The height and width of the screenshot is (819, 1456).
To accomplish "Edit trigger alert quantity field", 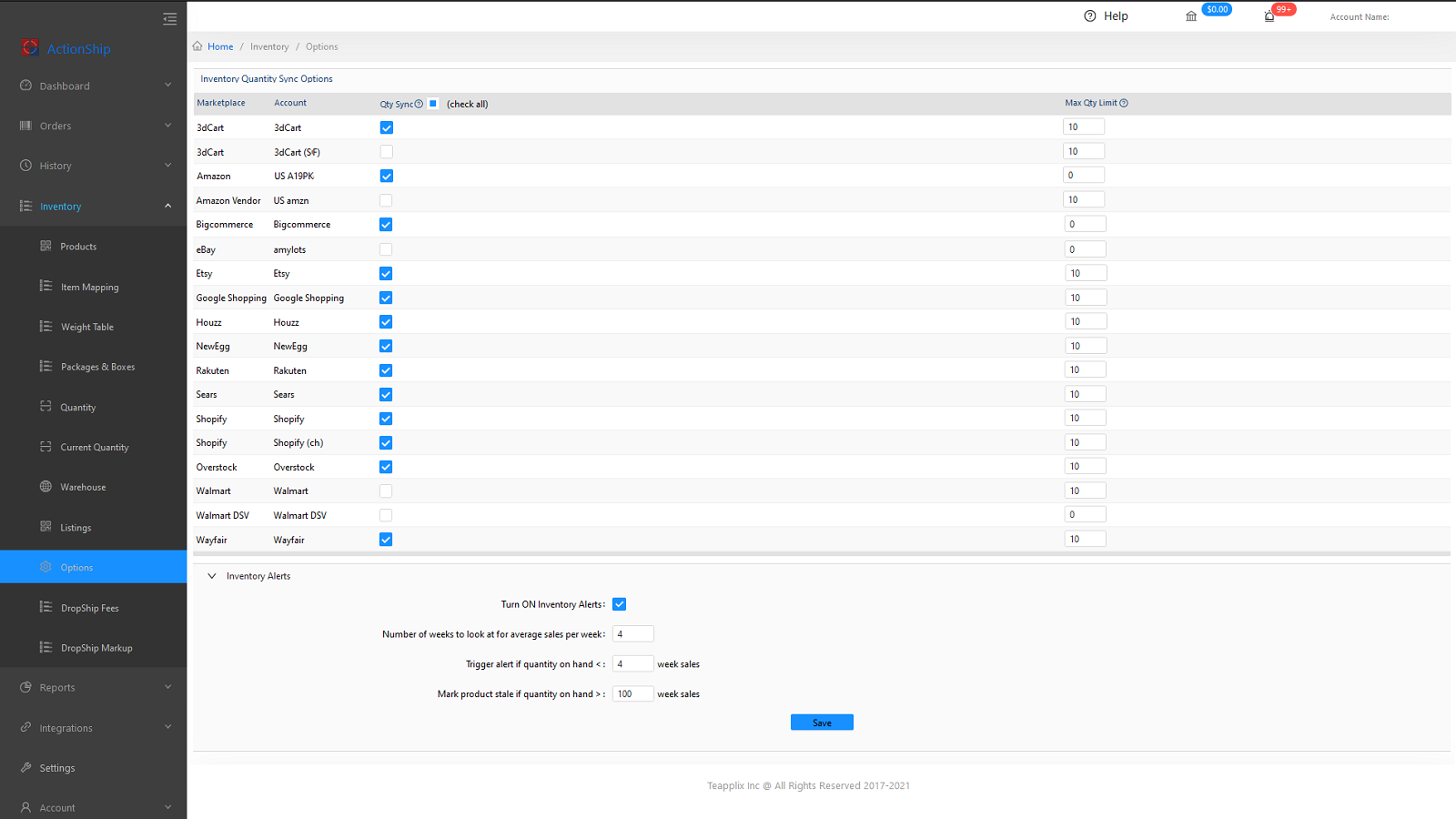I will [x=633, y=664].
